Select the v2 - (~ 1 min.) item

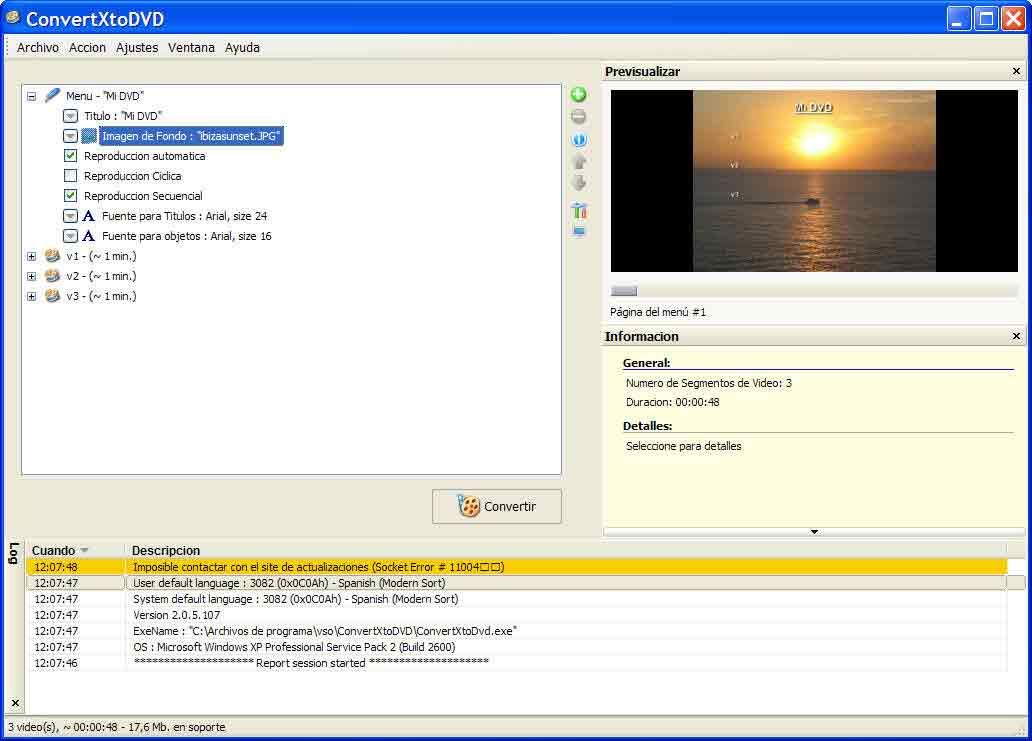tap(101, 276)
